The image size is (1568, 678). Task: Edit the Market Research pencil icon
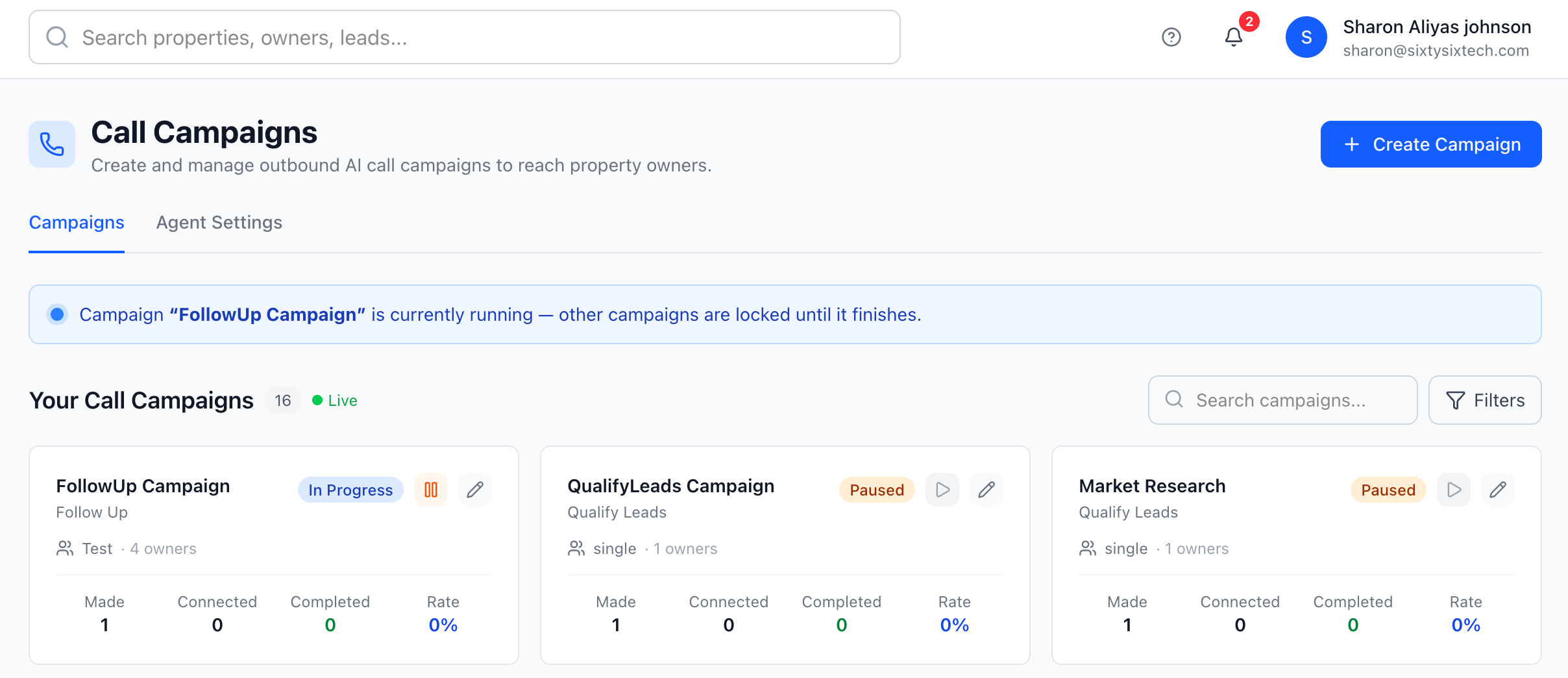pyautogui.click(x=1498, y=490)
